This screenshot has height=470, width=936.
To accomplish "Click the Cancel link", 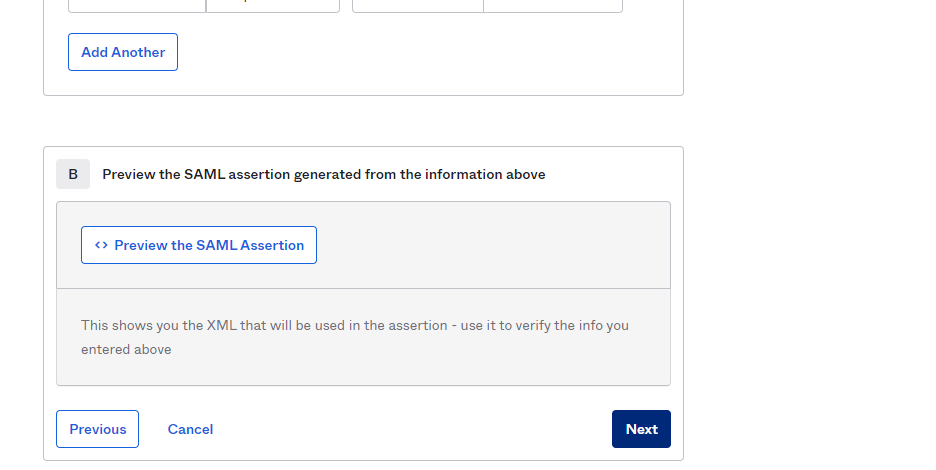I will 190,429.
